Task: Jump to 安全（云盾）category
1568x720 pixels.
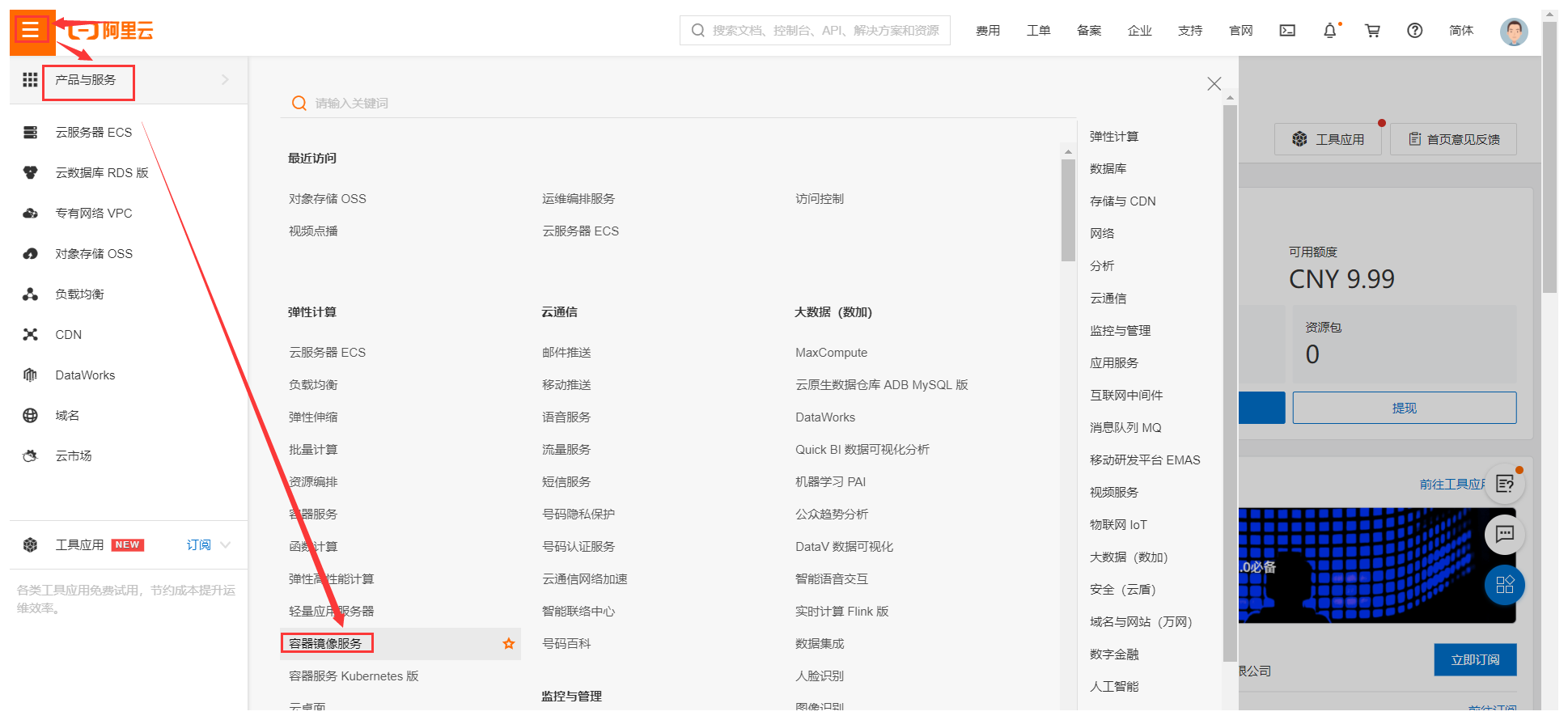Action: (x=1123, y=589)
